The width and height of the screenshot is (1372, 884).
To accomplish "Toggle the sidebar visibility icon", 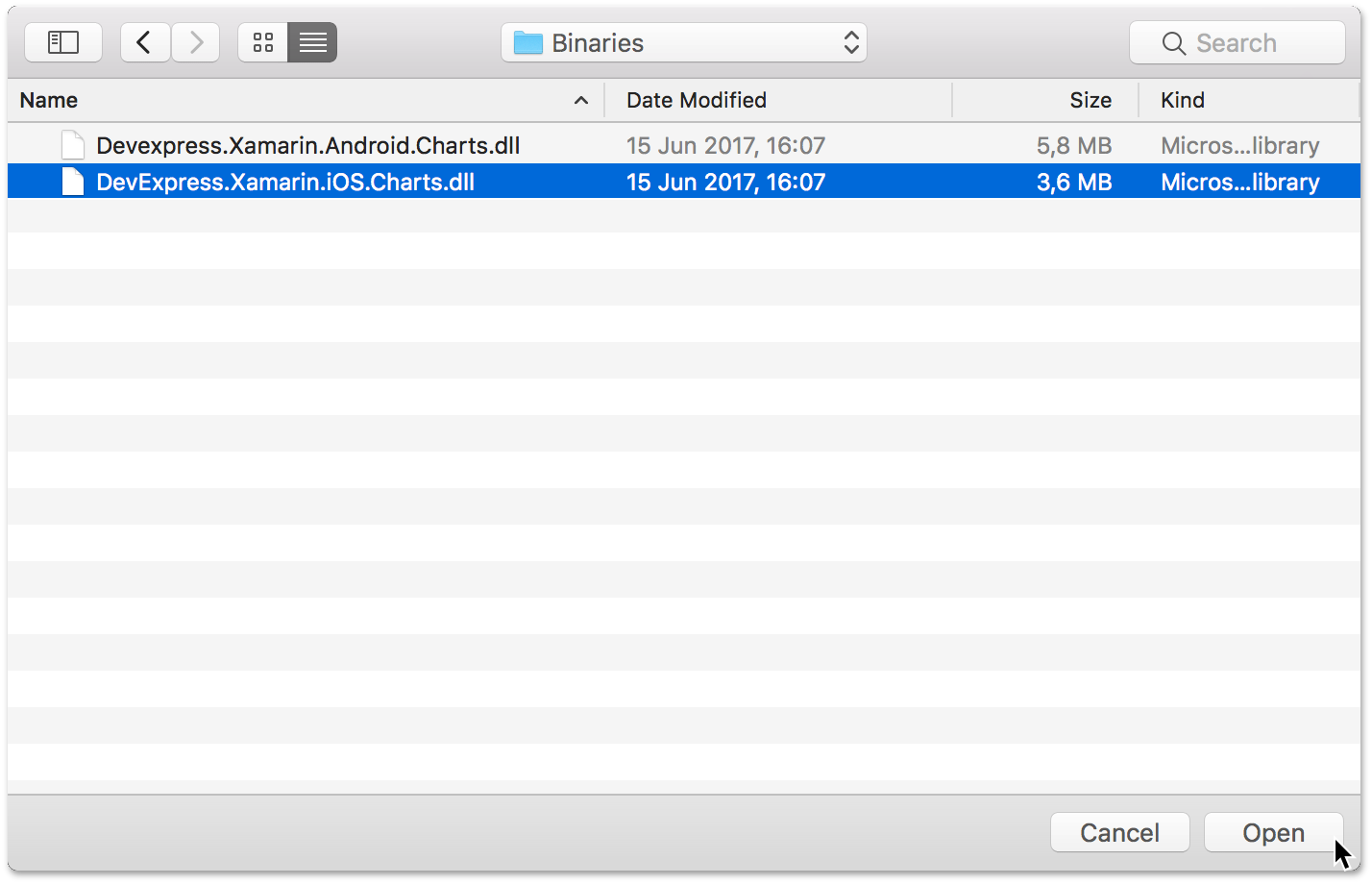I will pos(62,41).
